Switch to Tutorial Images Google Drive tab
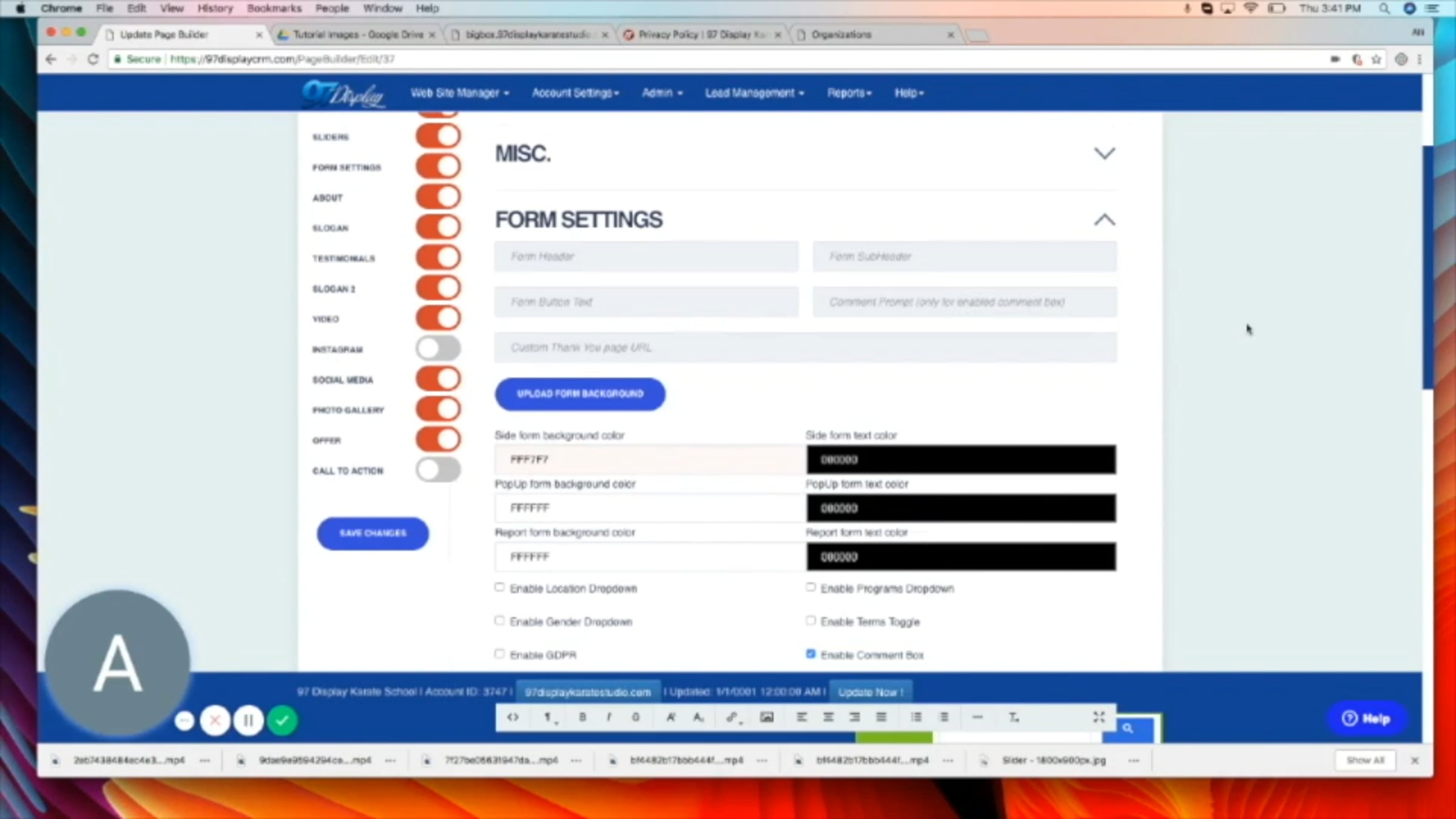The image size is (1456, 819). pyautogui.click(x=357, y=35)
